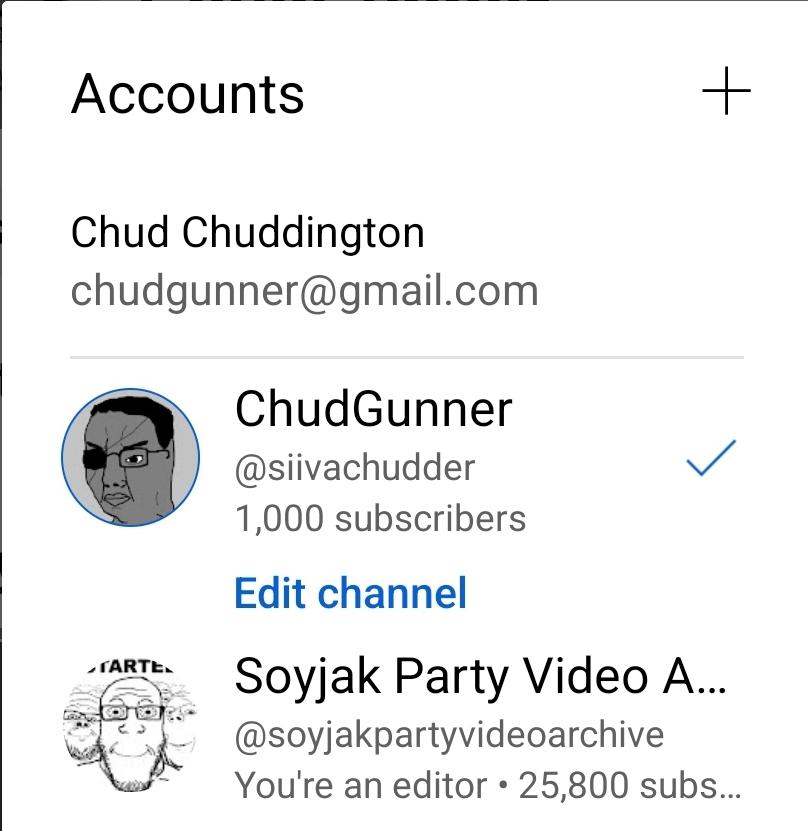Switch to Soyjak Party Video A... channel
The width and height of the screenshot is (808, 831).
click(403, 725)
